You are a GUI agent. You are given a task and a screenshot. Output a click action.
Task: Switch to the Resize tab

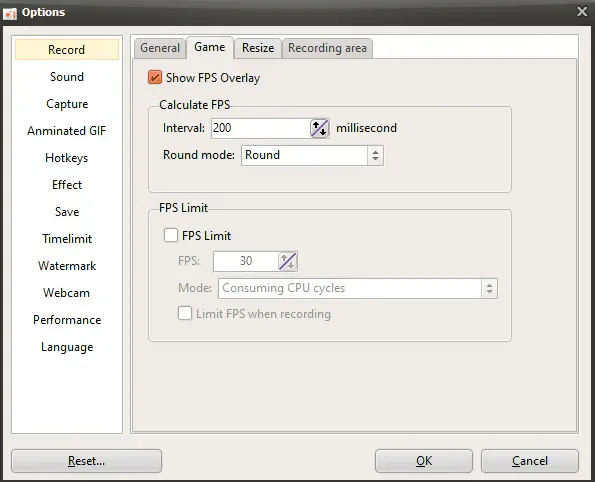(258, 48)
